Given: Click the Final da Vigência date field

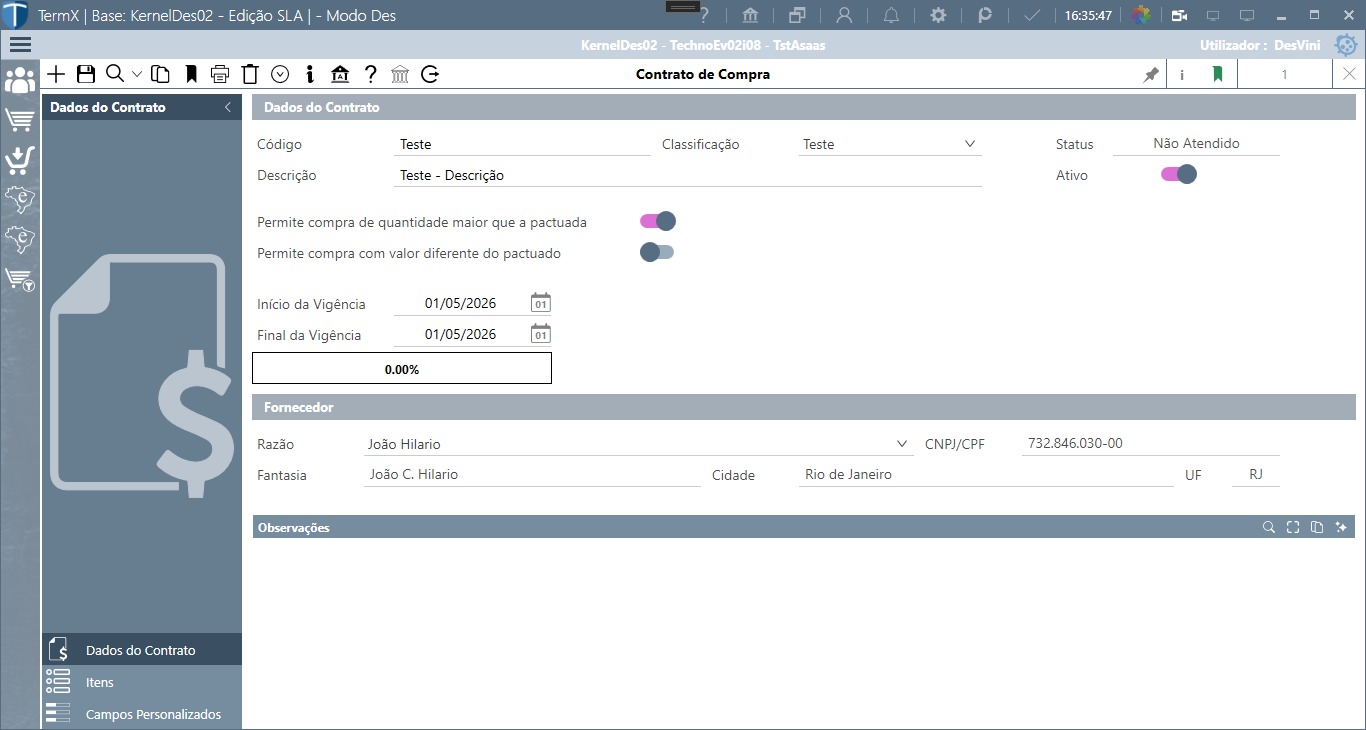Looking at the screenshot, I should [x=461, y=334].
